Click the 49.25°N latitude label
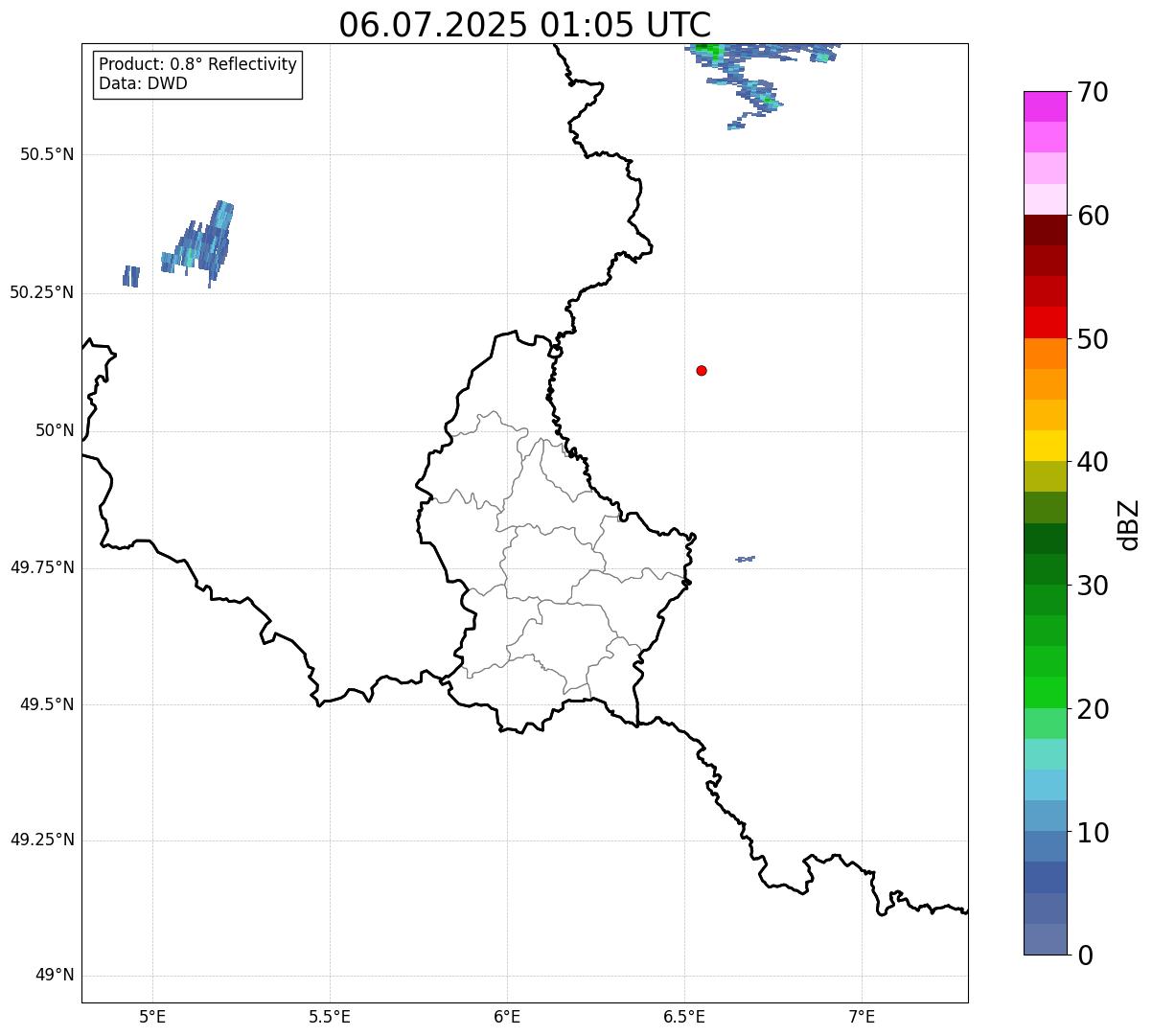This screenshot has width=1152, height=1036. (x=42, y=840)
